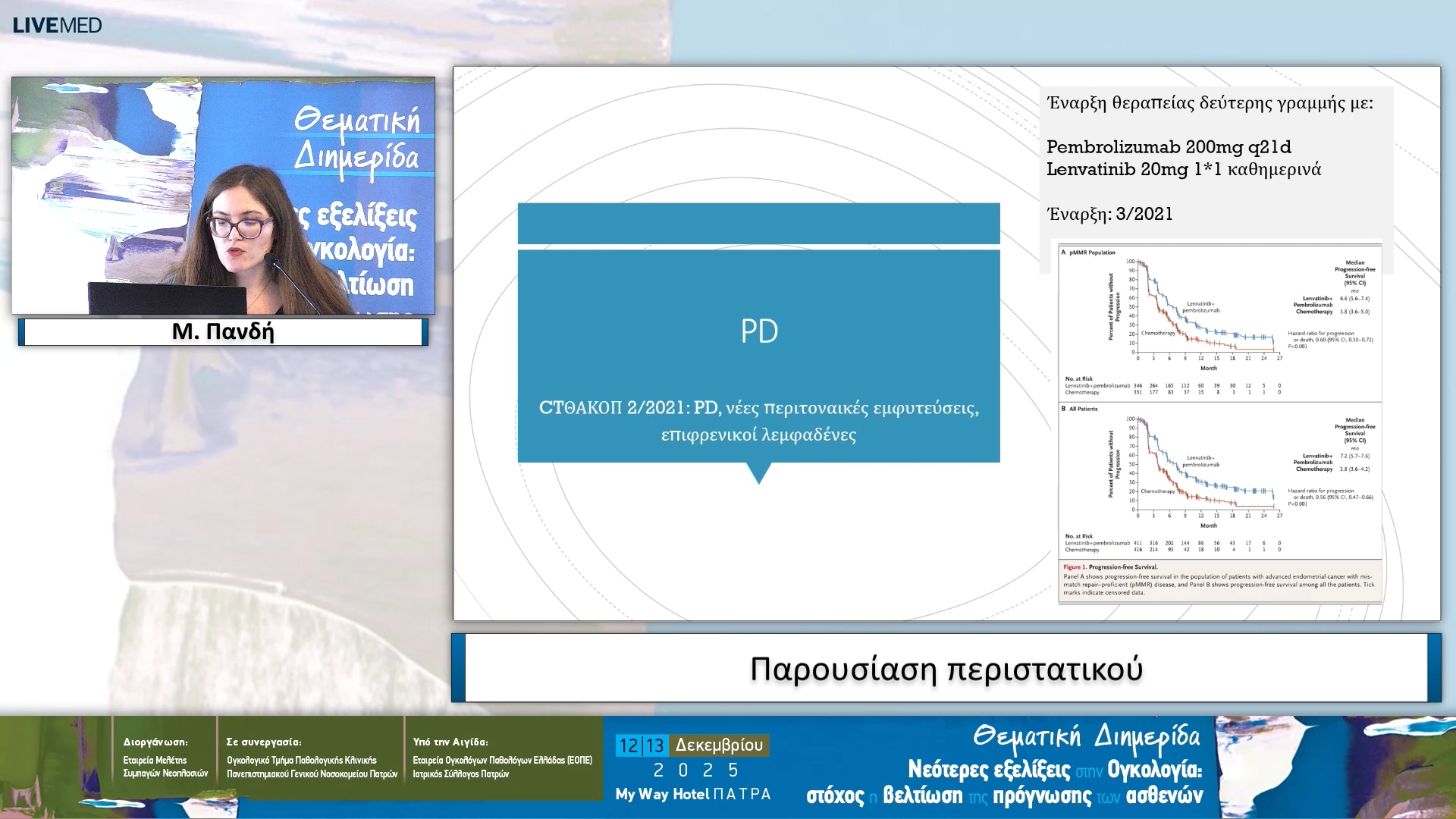
Task: Click the Παρουσίαση περιστατικού title banner
Action: click(x=946, y=669)
